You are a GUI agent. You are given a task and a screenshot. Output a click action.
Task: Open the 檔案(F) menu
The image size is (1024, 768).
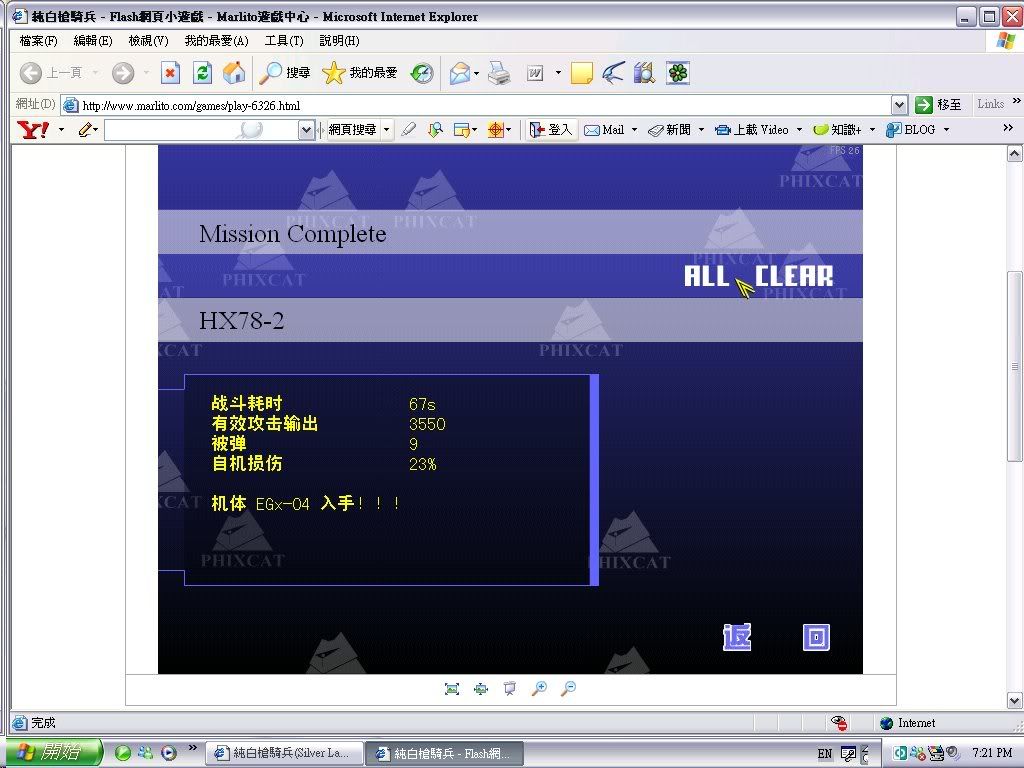38,41
